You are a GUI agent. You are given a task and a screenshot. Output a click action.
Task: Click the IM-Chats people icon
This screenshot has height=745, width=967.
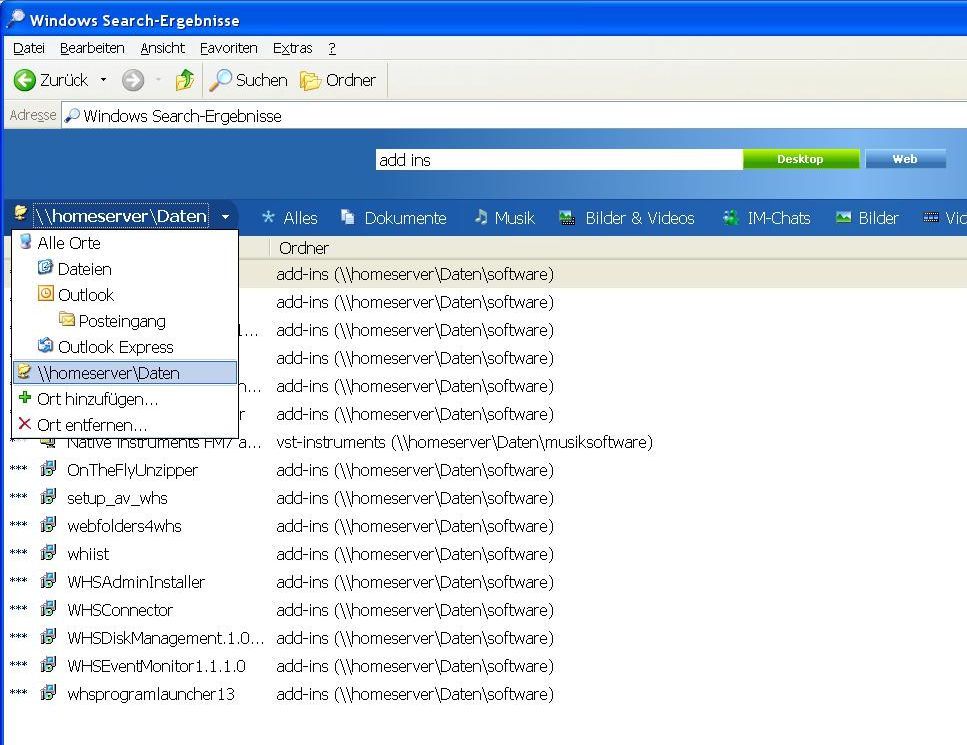click(x=731, y=217)
